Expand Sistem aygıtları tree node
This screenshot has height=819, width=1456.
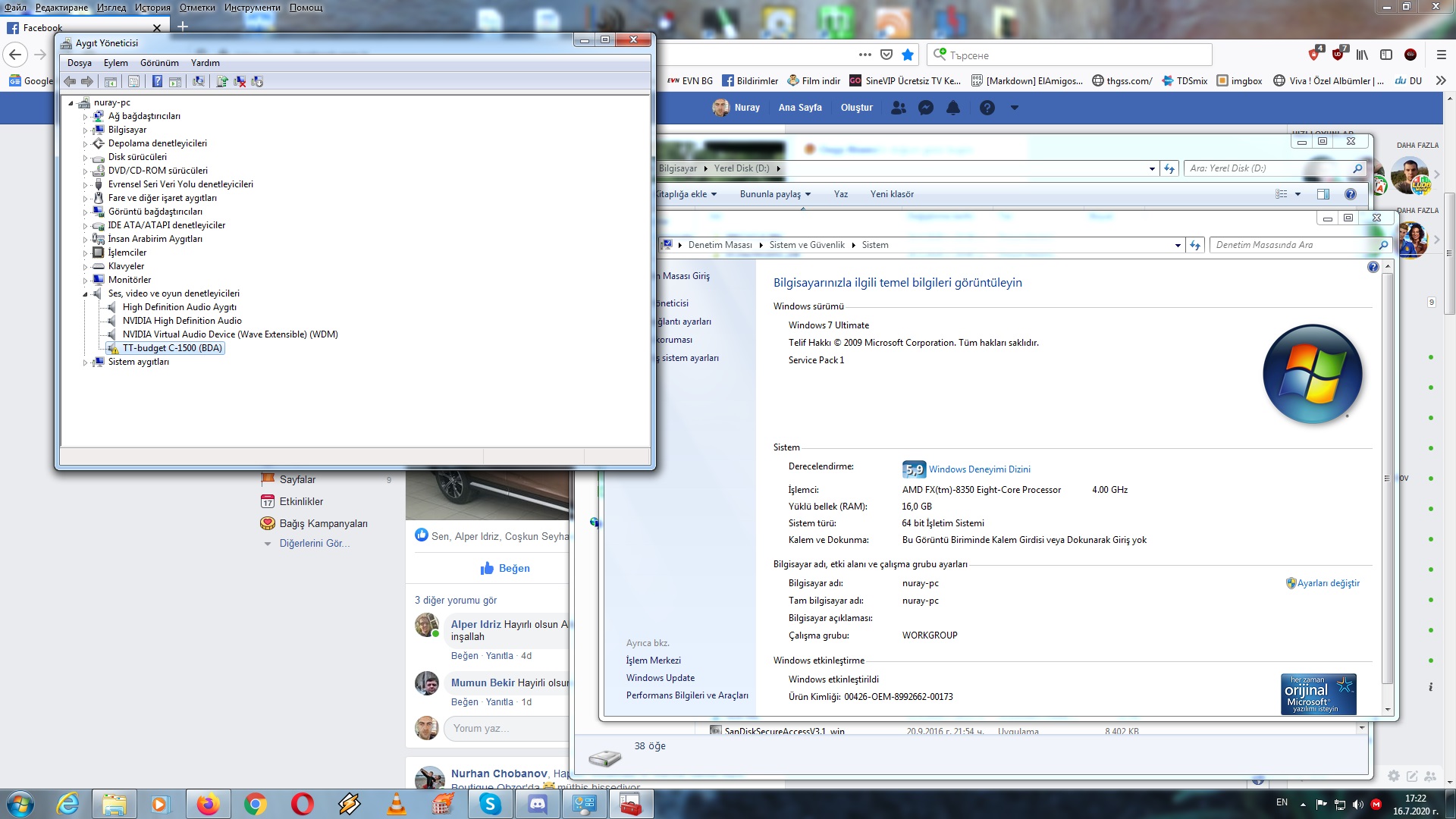86,362
